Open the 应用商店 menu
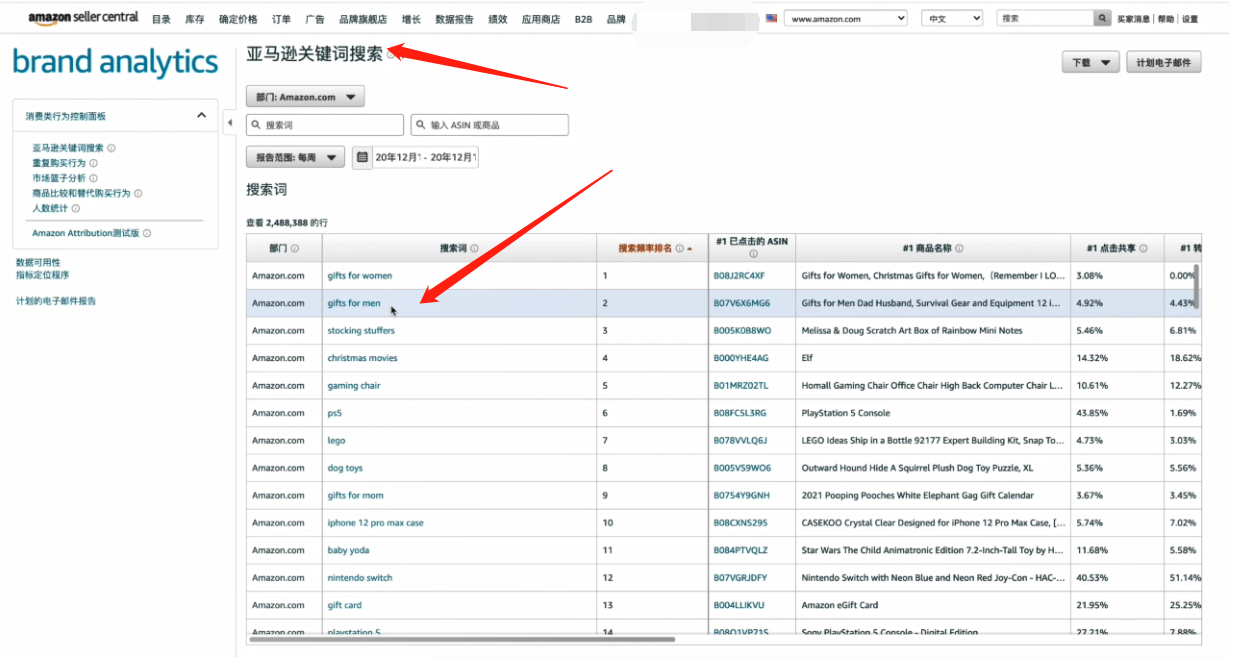The width and height of the screenshot is (1244, 670). point(541,19)
